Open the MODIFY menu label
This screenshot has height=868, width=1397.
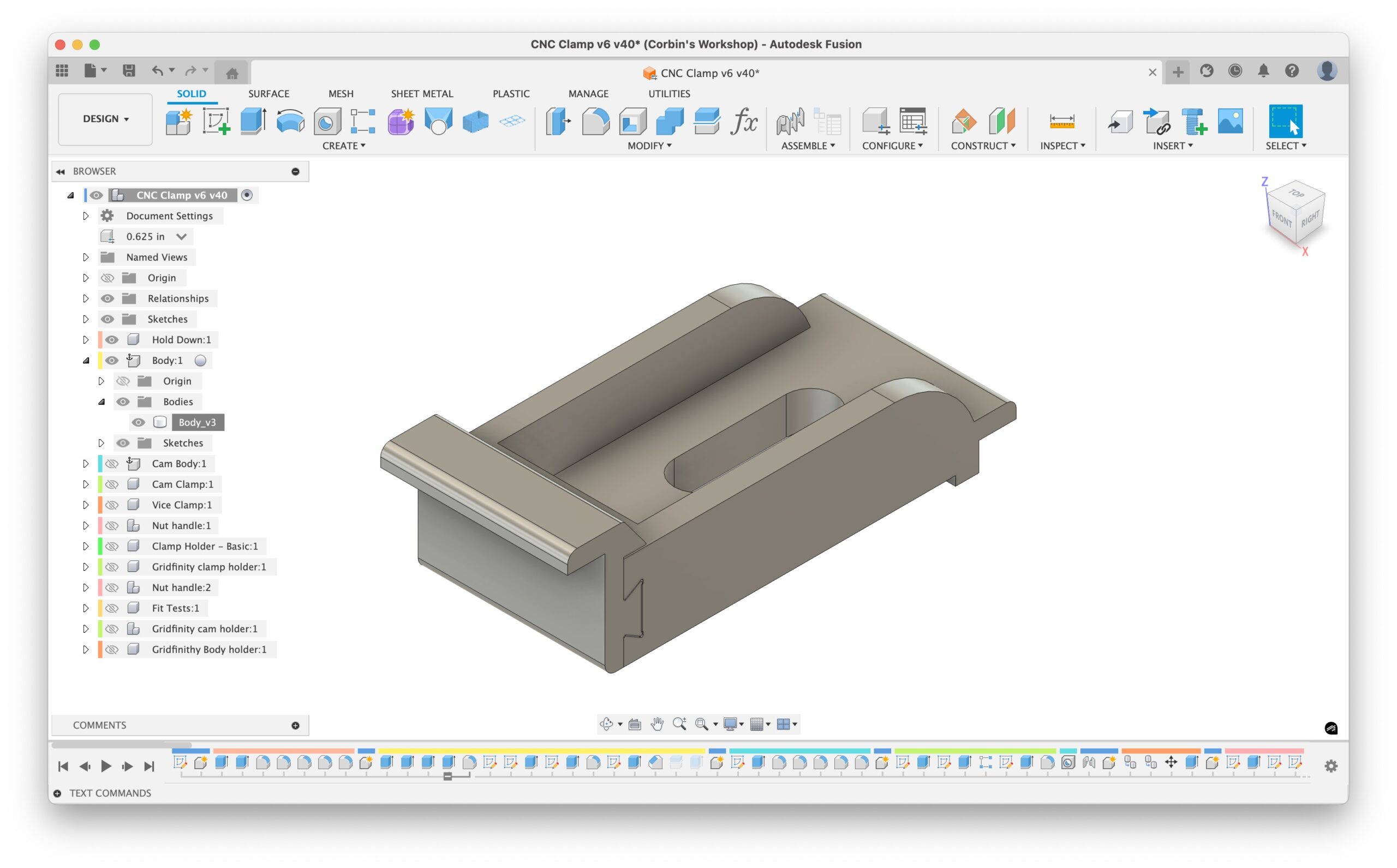(x=649, y=146)
